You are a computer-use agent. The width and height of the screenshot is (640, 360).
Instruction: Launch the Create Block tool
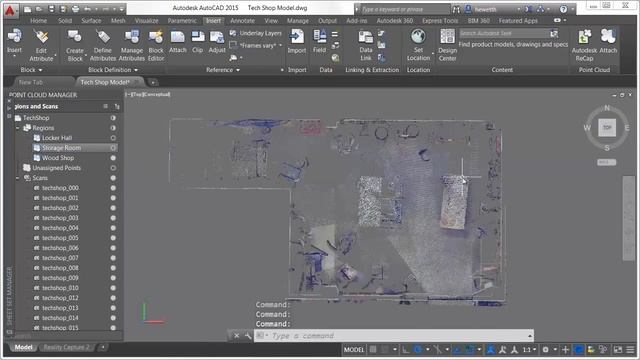click(x=75, y=45)
